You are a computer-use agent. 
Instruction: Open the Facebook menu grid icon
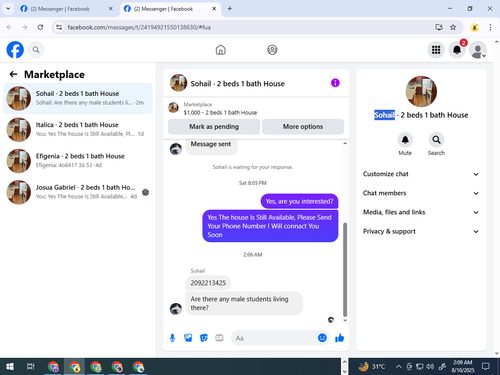pyautogui.click(x=436, y=50)
